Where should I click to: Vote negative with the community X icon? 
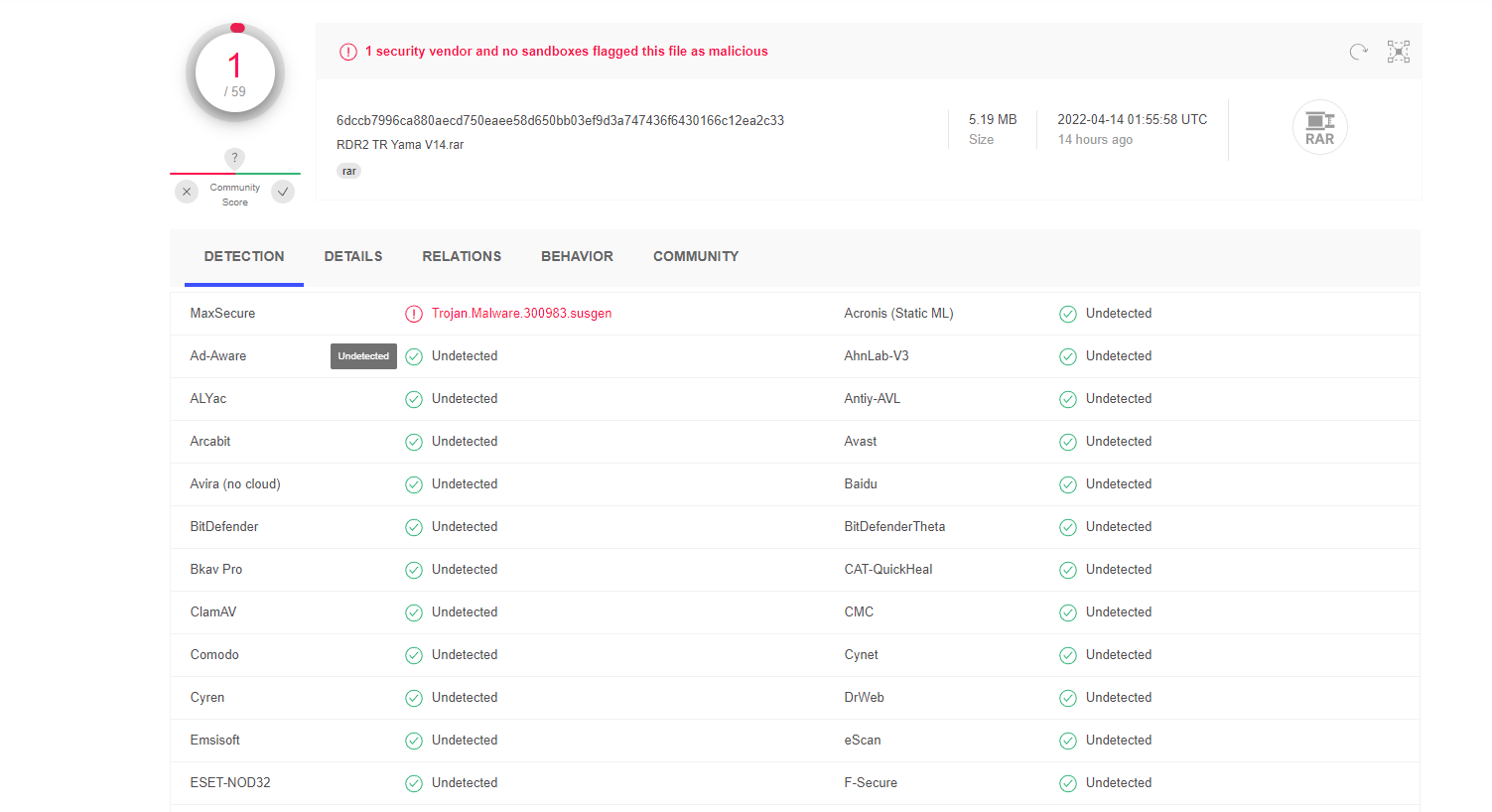coord(187,192)
